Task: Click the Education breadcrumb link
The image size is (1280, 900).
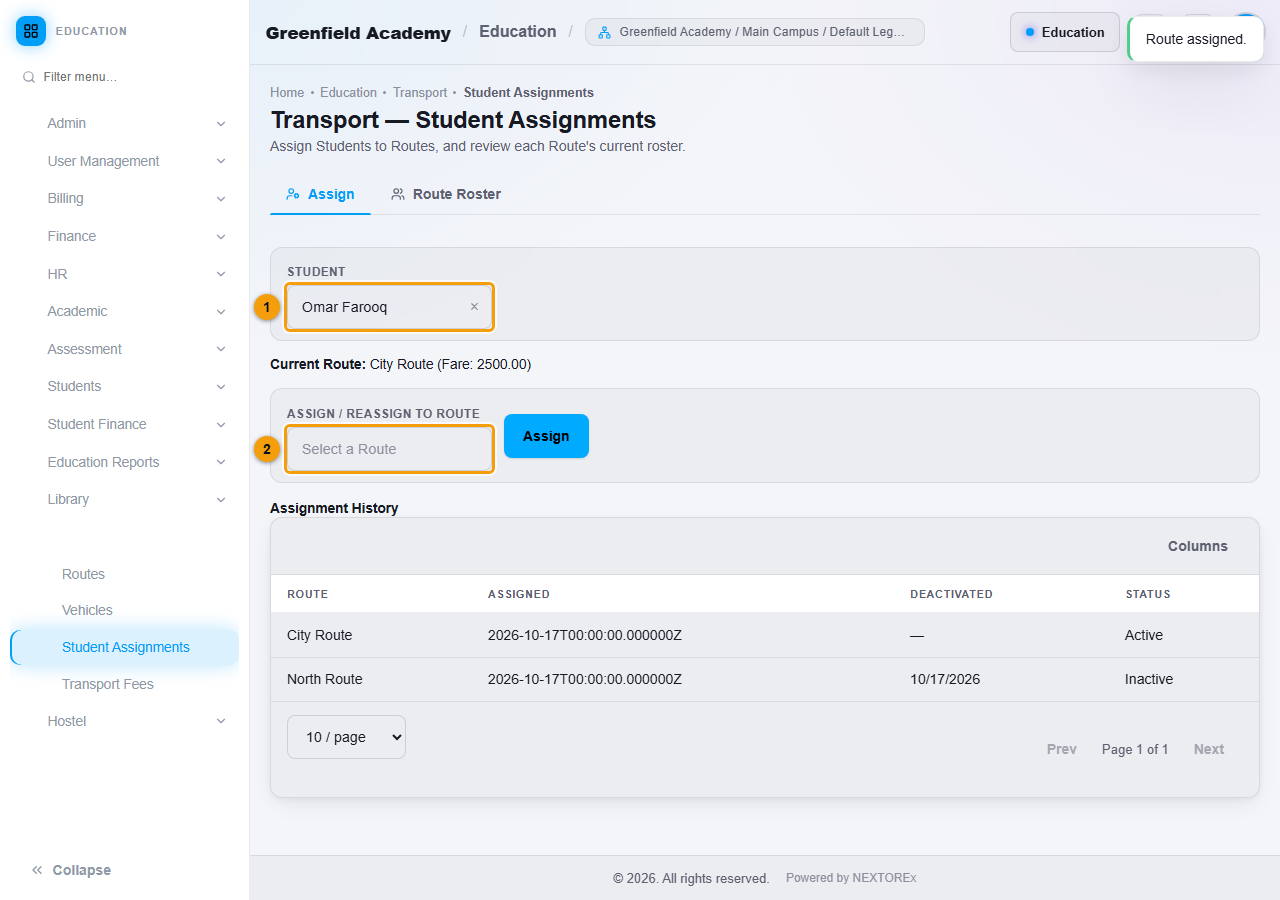Action: (x=348, y=92)
